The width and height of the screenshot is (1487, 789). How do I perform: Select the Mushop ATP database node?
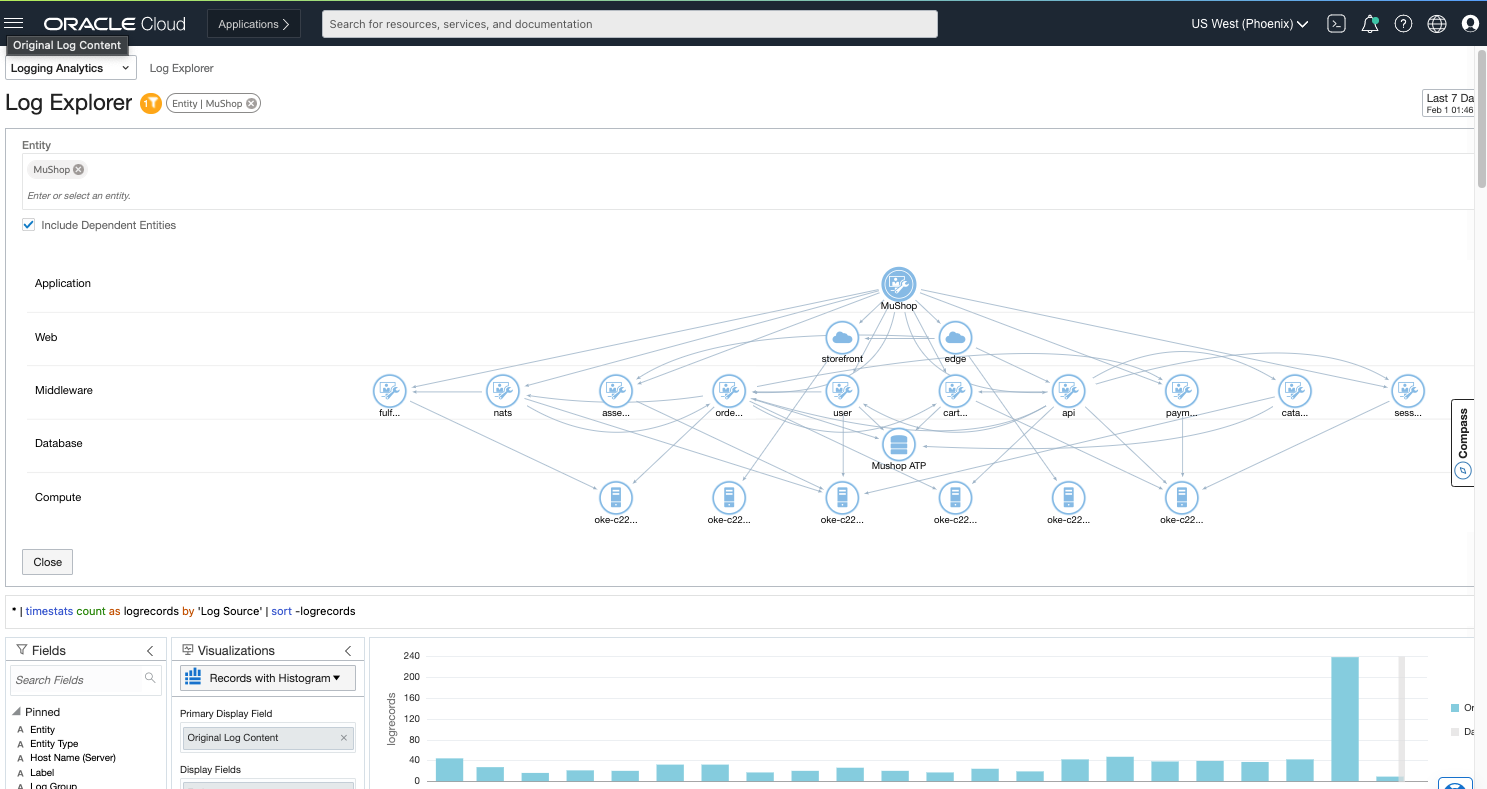[898, 444]
